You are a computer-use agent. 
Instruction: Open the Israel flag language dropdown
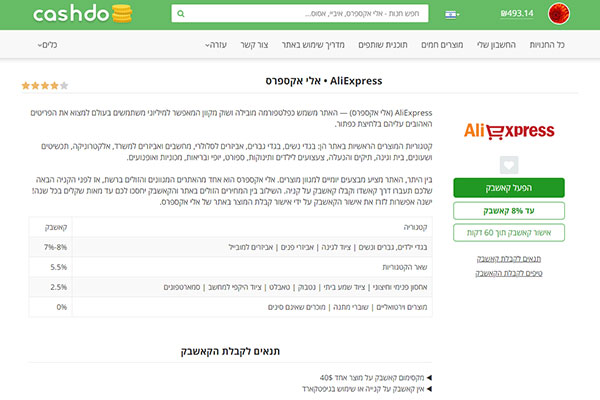click(452, 15)
